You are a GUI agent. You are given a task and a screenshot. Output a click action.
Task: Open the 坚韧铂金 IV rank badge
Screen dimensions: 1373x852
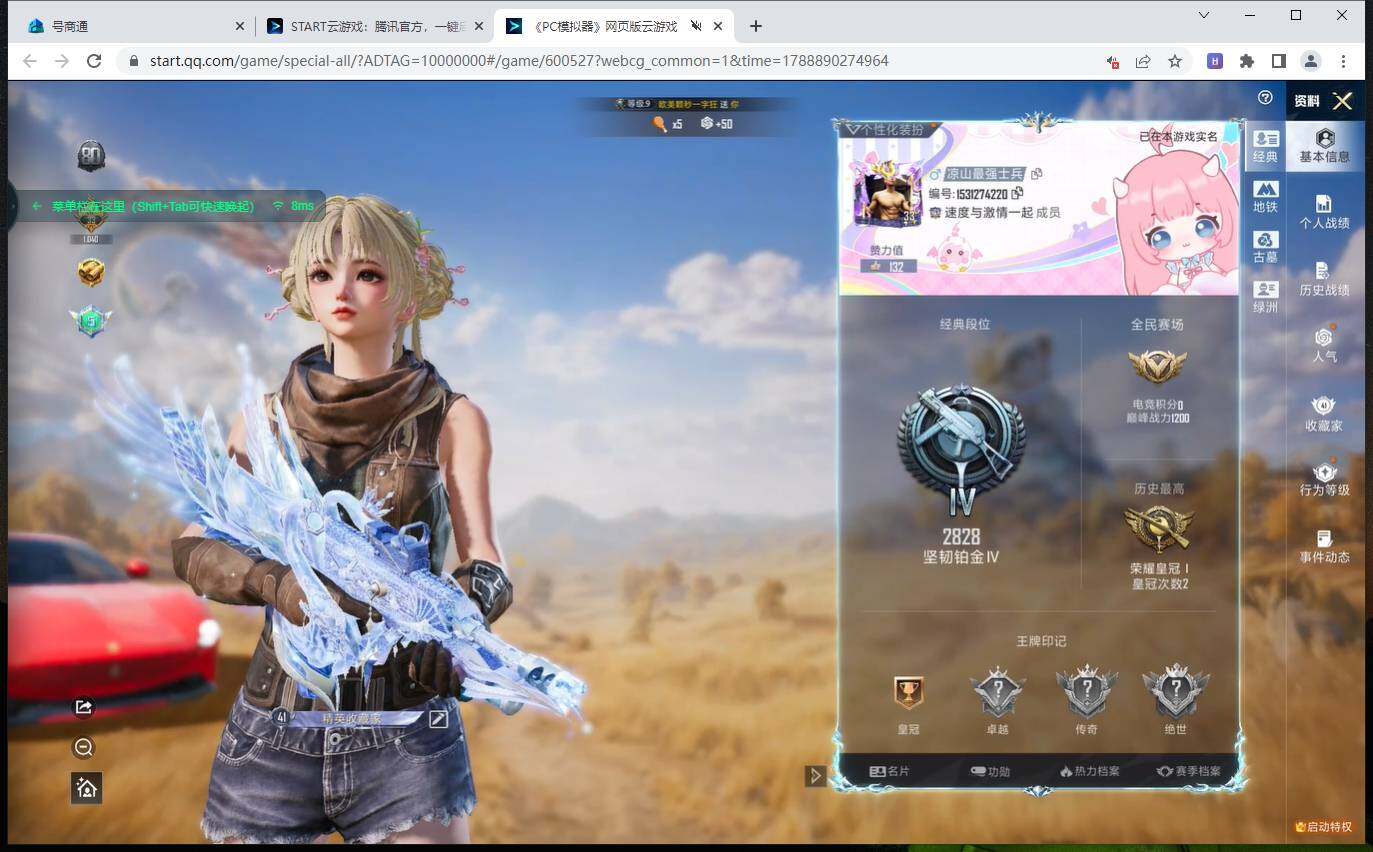[960, 450]
